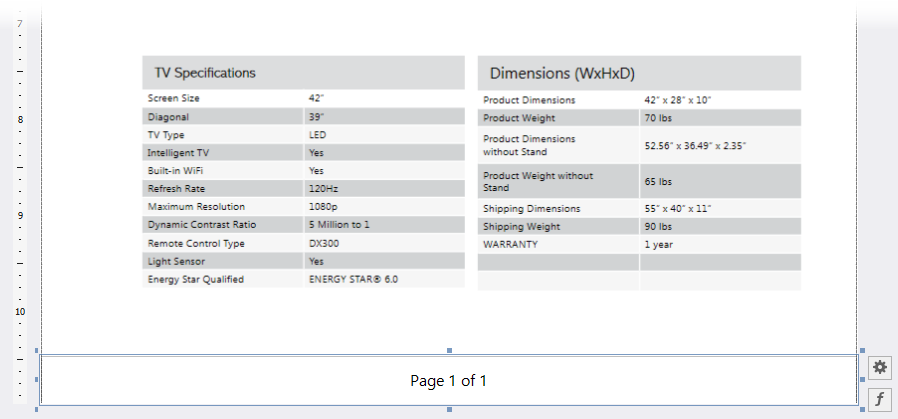Click the expression editor f icon

tap(880, 399)
